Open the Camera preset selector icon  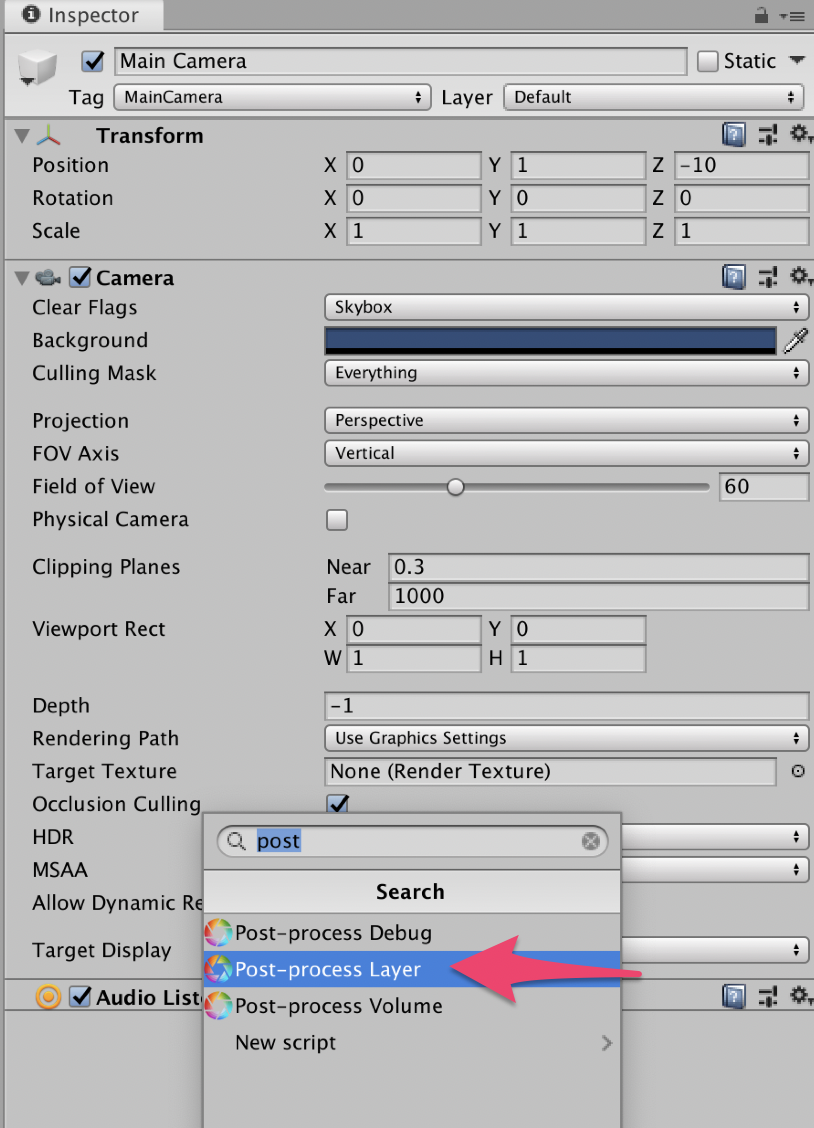768,277
